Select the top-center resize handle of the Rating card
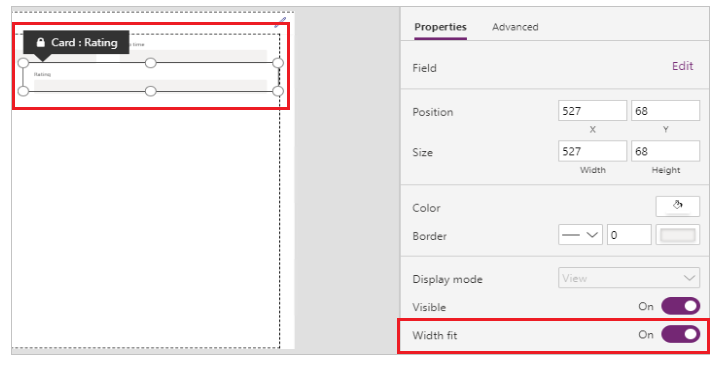Screen dimensions: 721x367 [150, 63]
